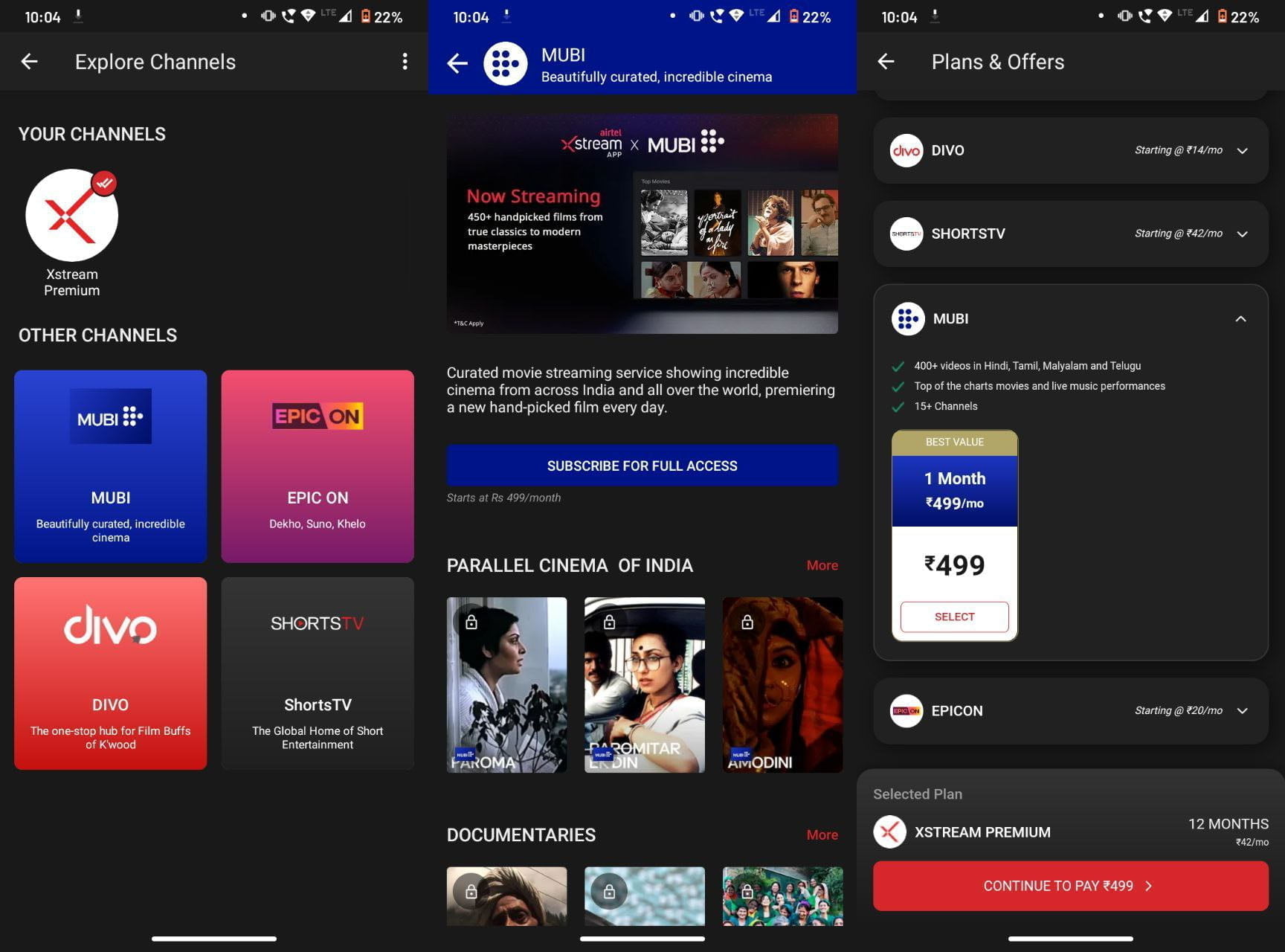The image size is (1285, 952).
Task: Open the ShortsTV channel card
Action: (318, 673)
